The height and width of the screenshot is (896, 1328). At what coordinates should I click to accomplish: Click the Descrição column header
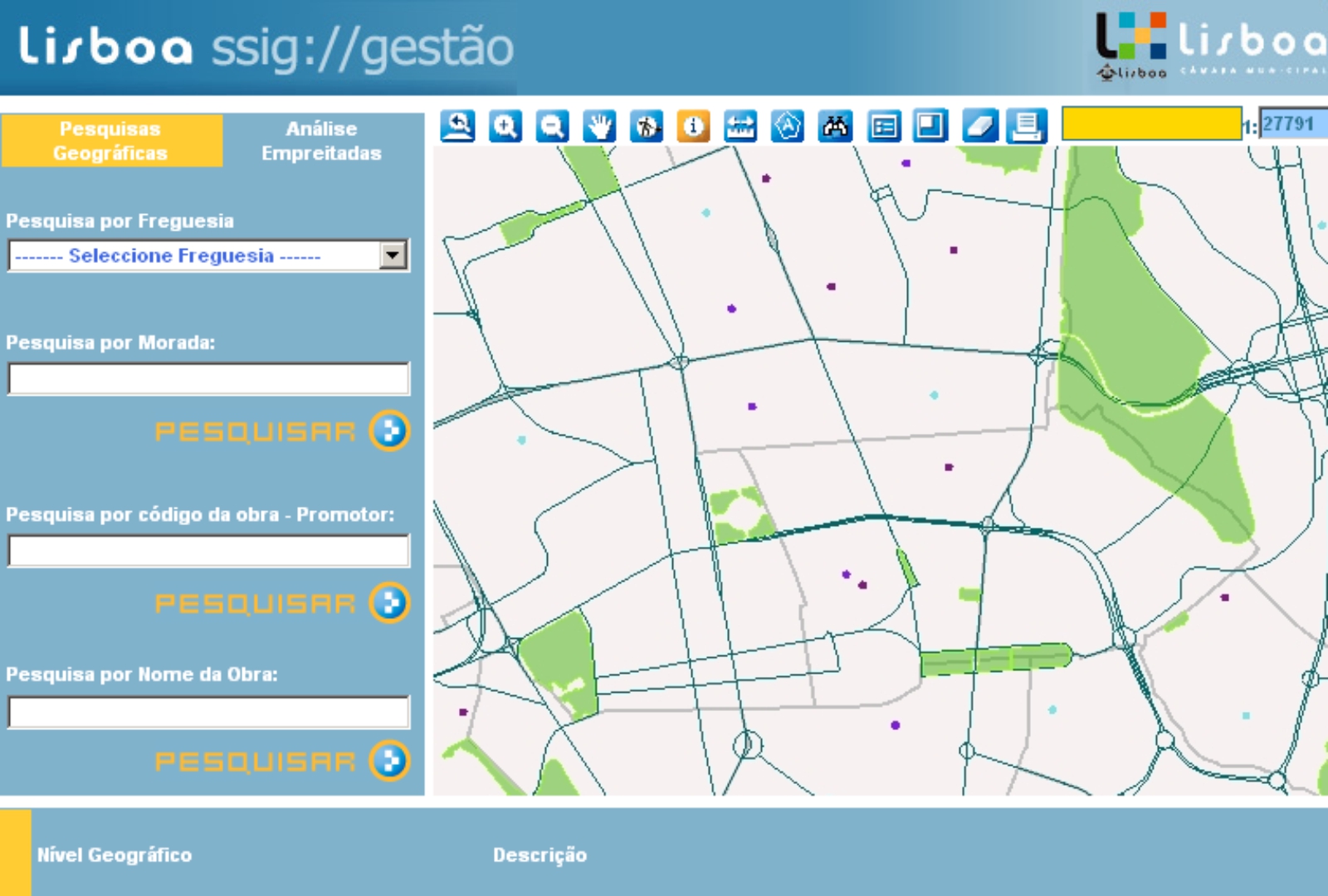[540, 855]
